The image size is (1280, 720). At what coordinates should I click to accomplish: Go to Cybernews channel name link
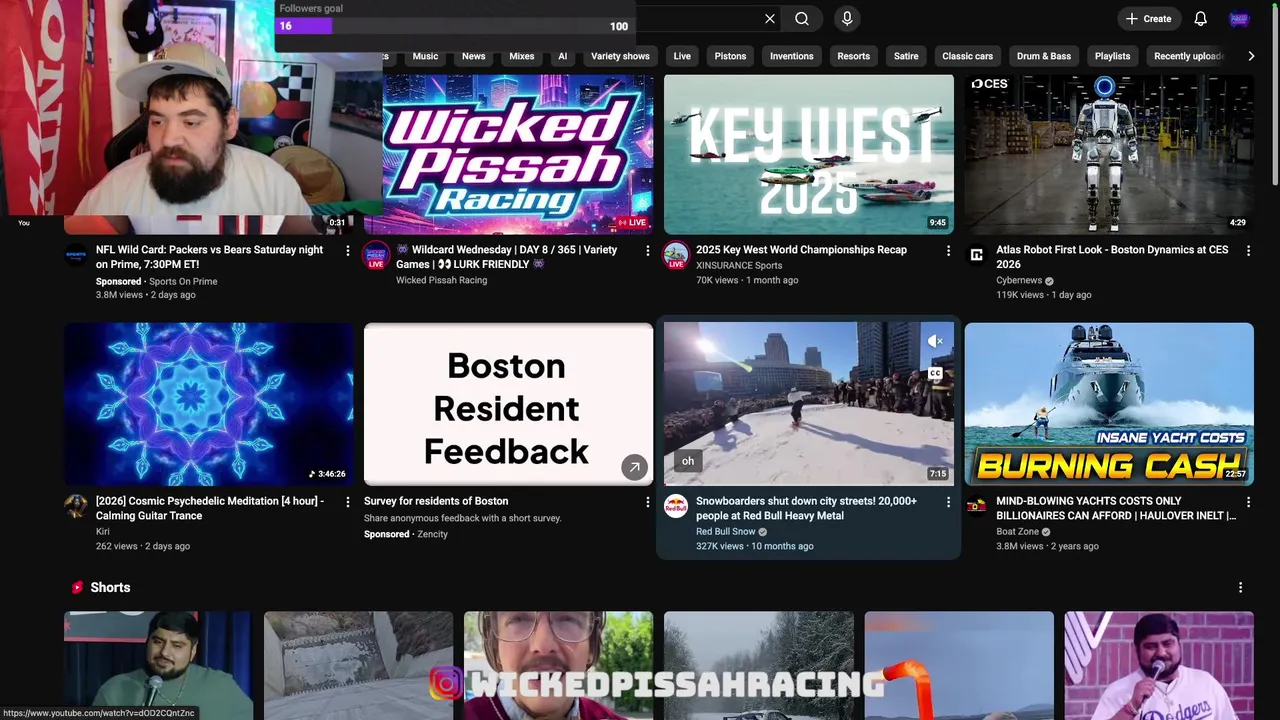point(1019,281)
